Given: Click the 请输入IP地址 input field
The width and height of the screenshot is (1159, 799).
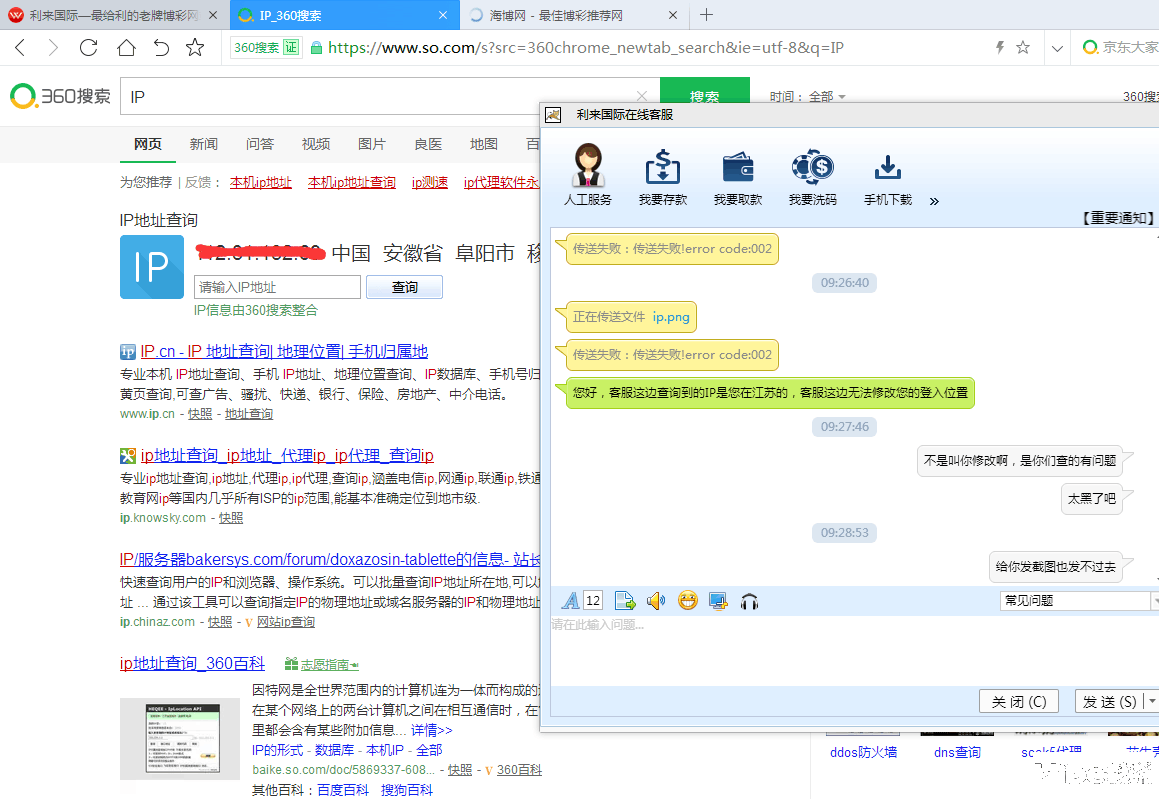Looking at the screenshot, I should (x=277, y=288).
